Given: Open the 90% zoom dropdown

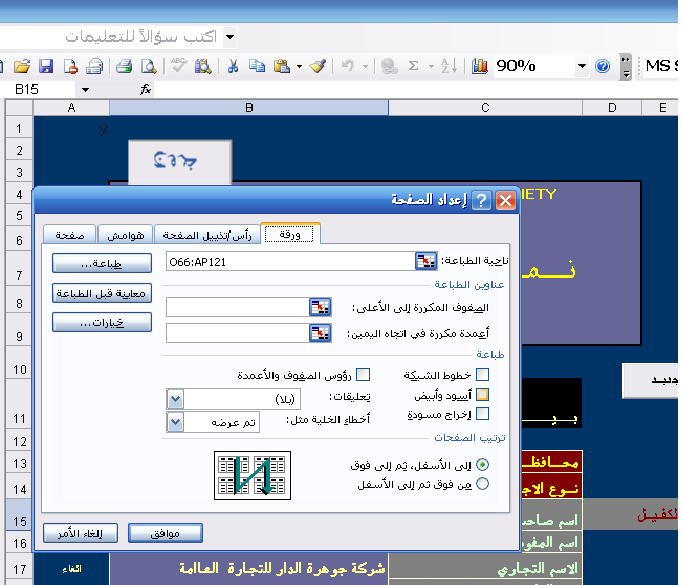Looking at the screenshot, I should click(x=581, y=67).
